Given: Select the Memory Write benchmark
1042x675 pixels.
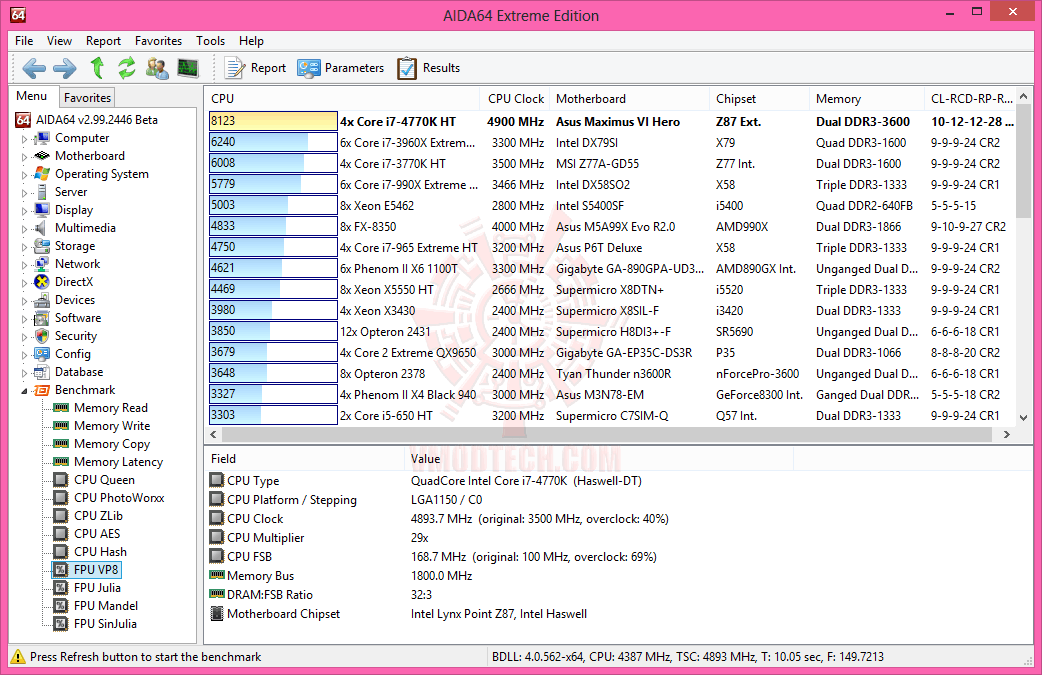Looking at the screenshot, I should click(112, 425).
